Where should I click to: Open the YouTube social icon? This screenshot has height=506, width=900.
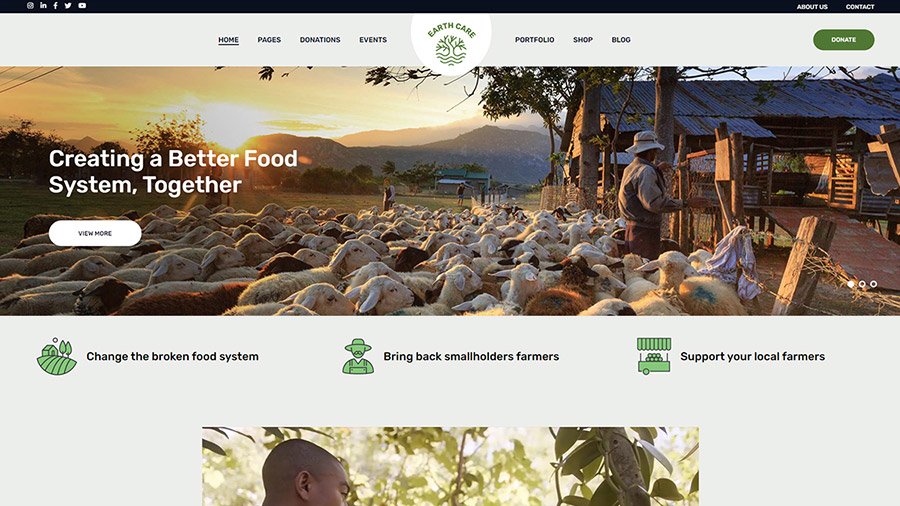(82, 5)
